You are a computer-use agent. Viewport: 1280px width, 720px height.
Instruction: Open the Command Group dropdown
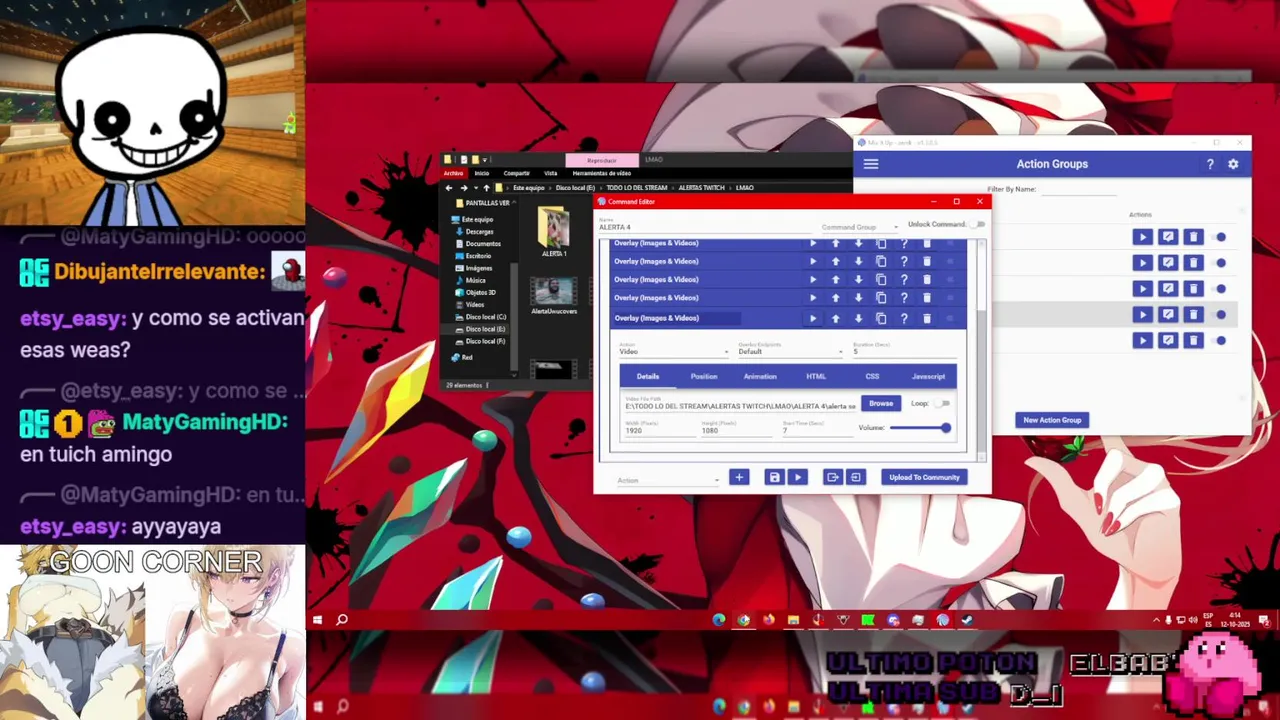859,227
